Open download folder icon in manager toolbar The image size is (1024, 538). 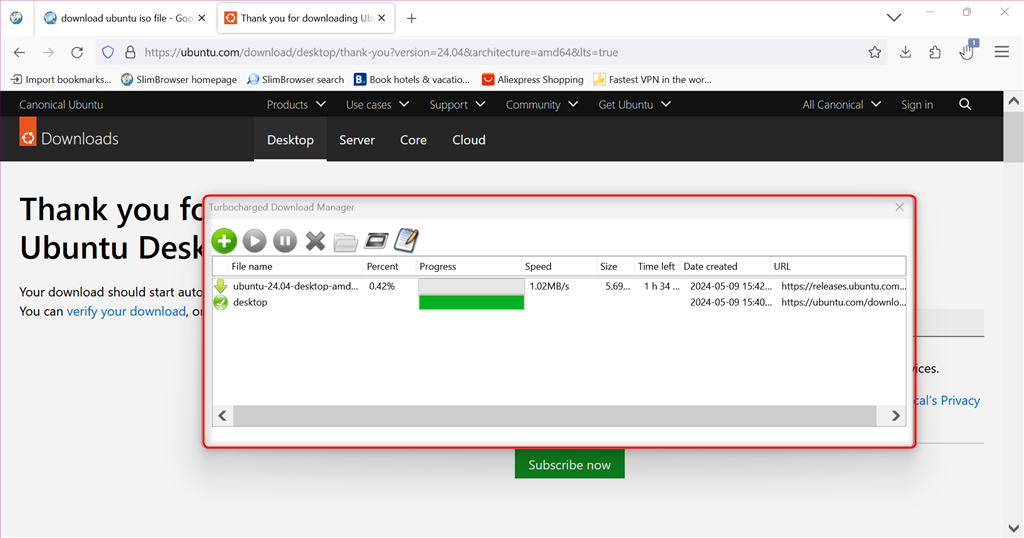pos(345,242)
